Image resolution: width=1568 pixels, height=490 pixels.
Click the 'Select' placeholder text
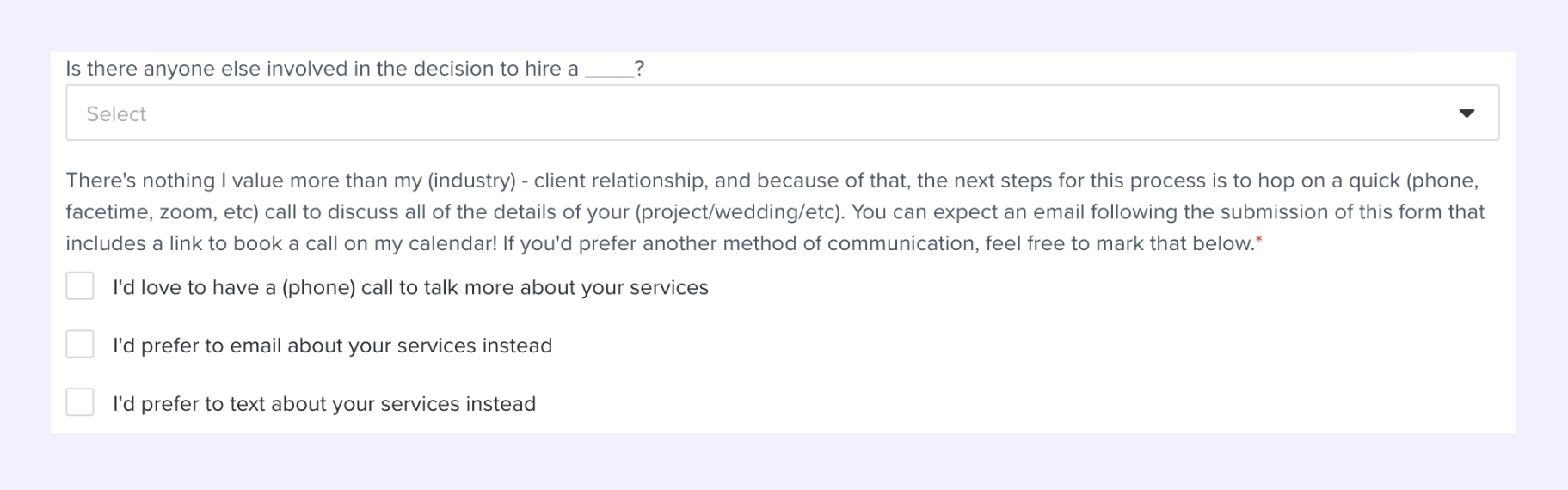click(116, 114)
